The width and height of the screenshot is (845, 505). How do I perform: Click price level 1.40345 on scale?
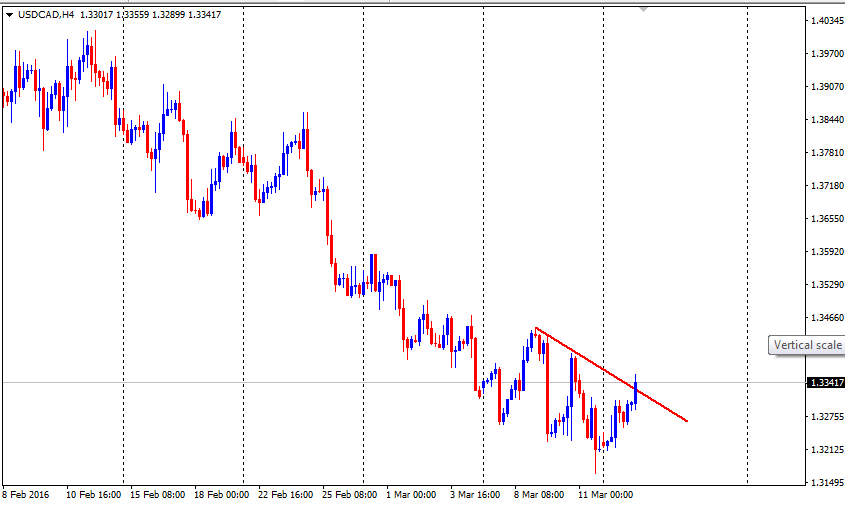(827, 20)
